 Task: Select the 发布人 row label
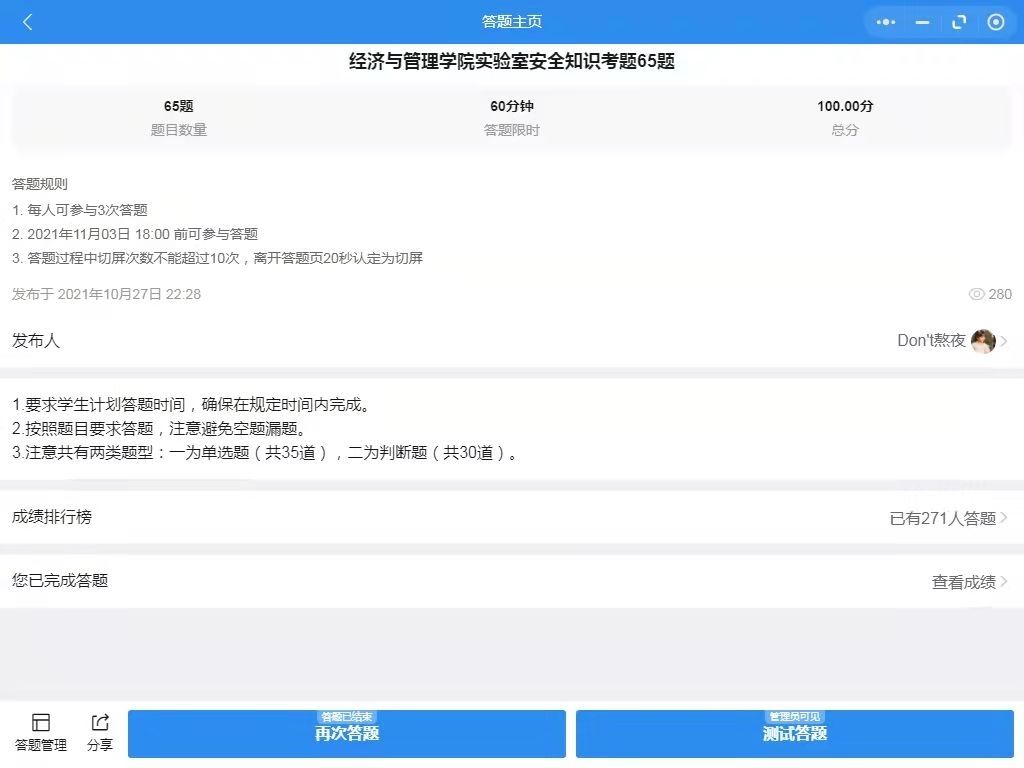coord(36,341)
